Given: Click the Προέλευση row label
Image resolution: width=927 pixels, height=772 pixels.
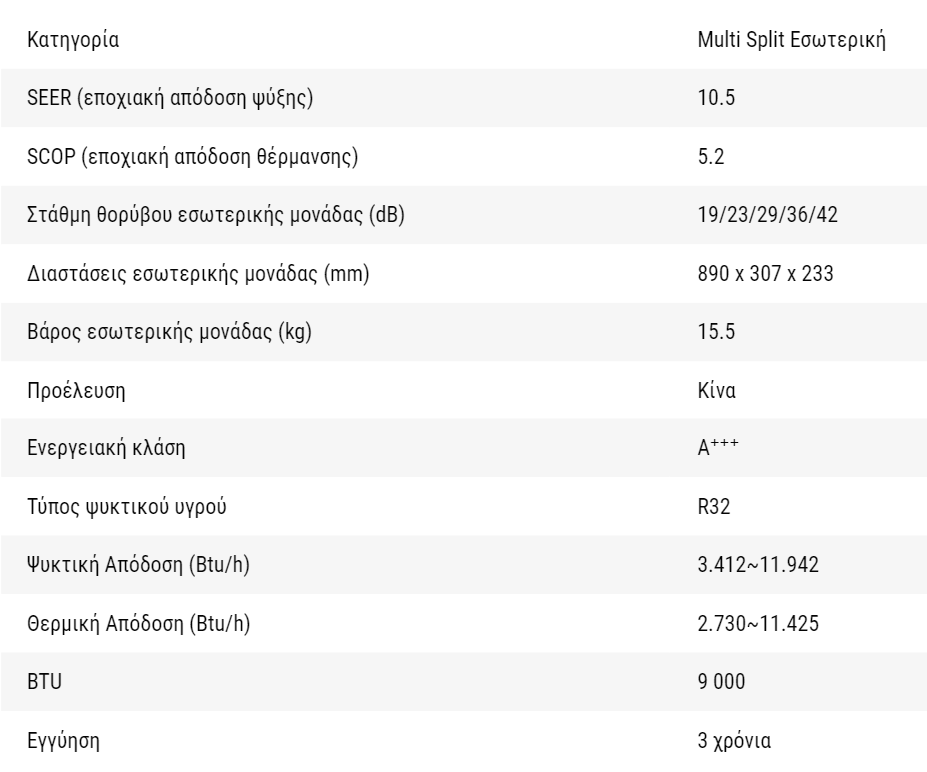Looking at the screenshot, I should tap(76, 391).
